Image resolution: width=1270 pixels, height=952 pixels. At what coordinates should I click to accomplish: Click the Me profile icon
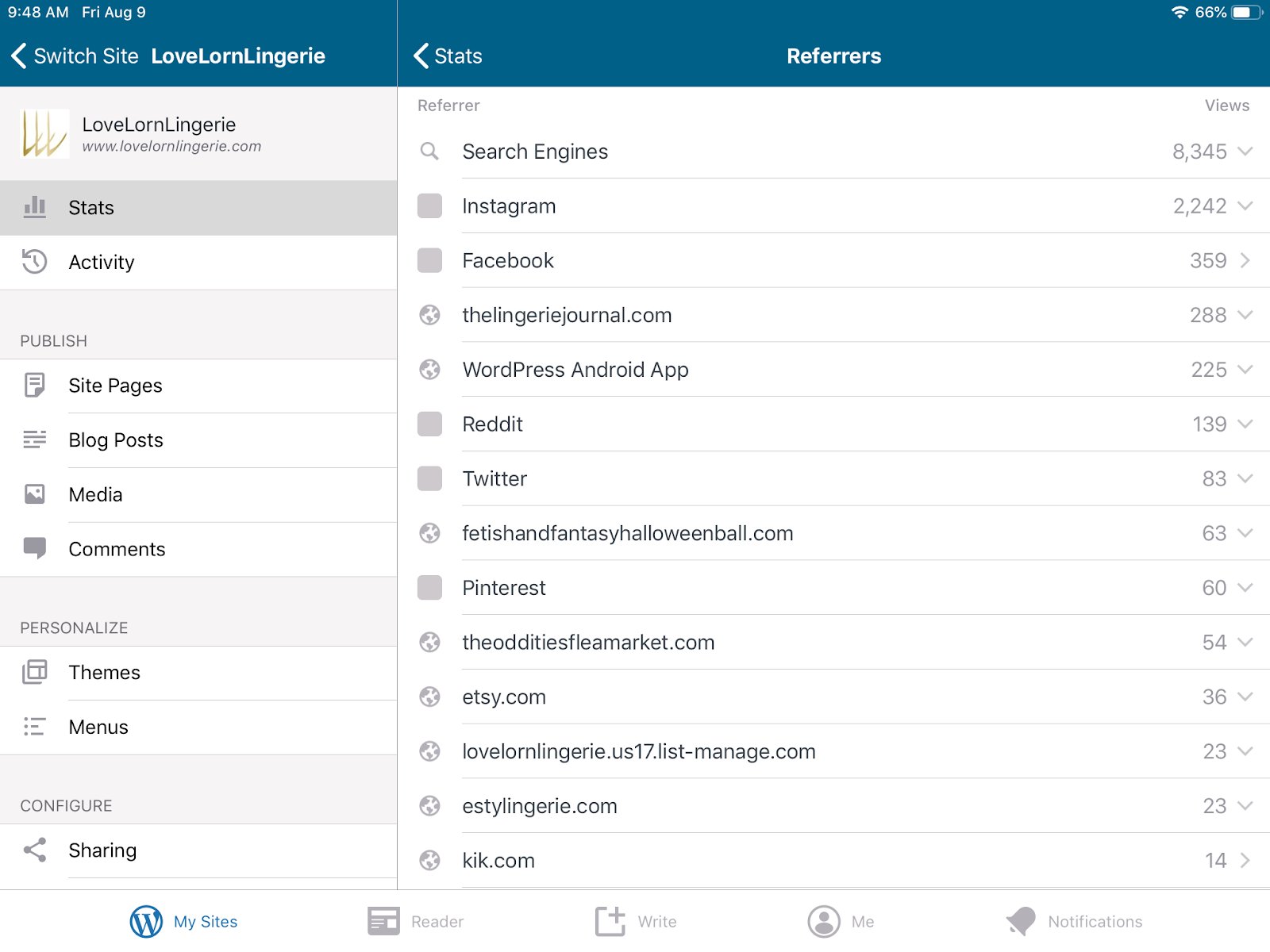coord(824,921)
